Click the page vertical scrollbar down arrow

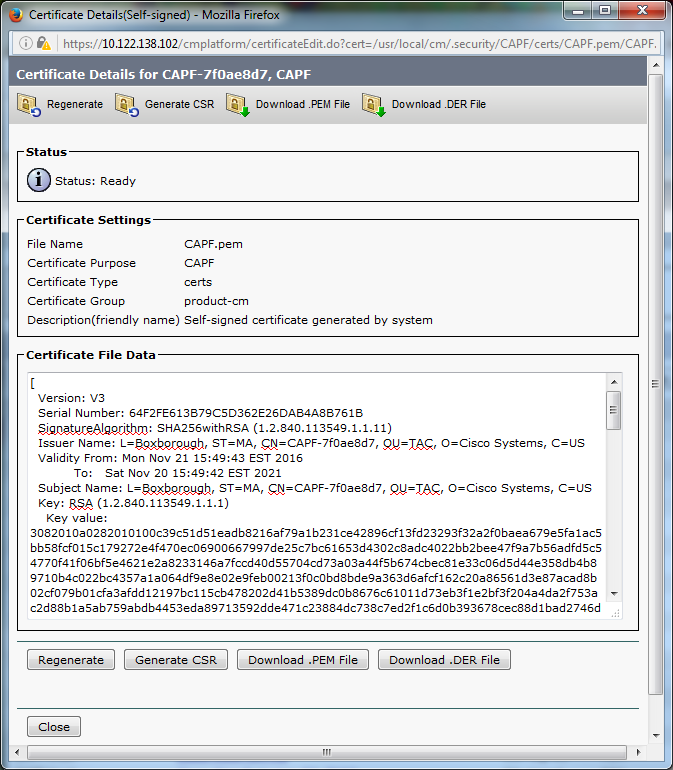point(656,736)
